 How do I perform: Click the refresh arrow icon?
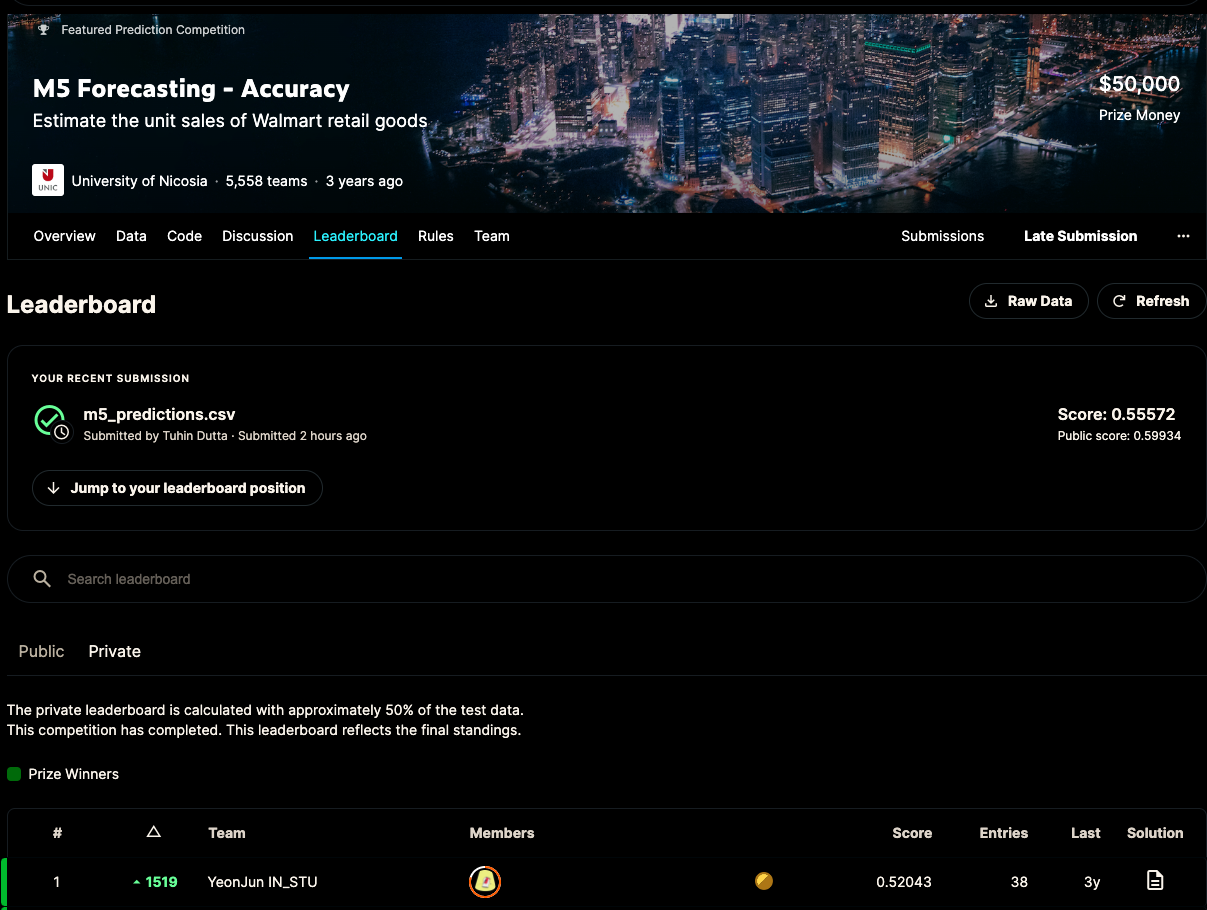[x=1119, y=301]
